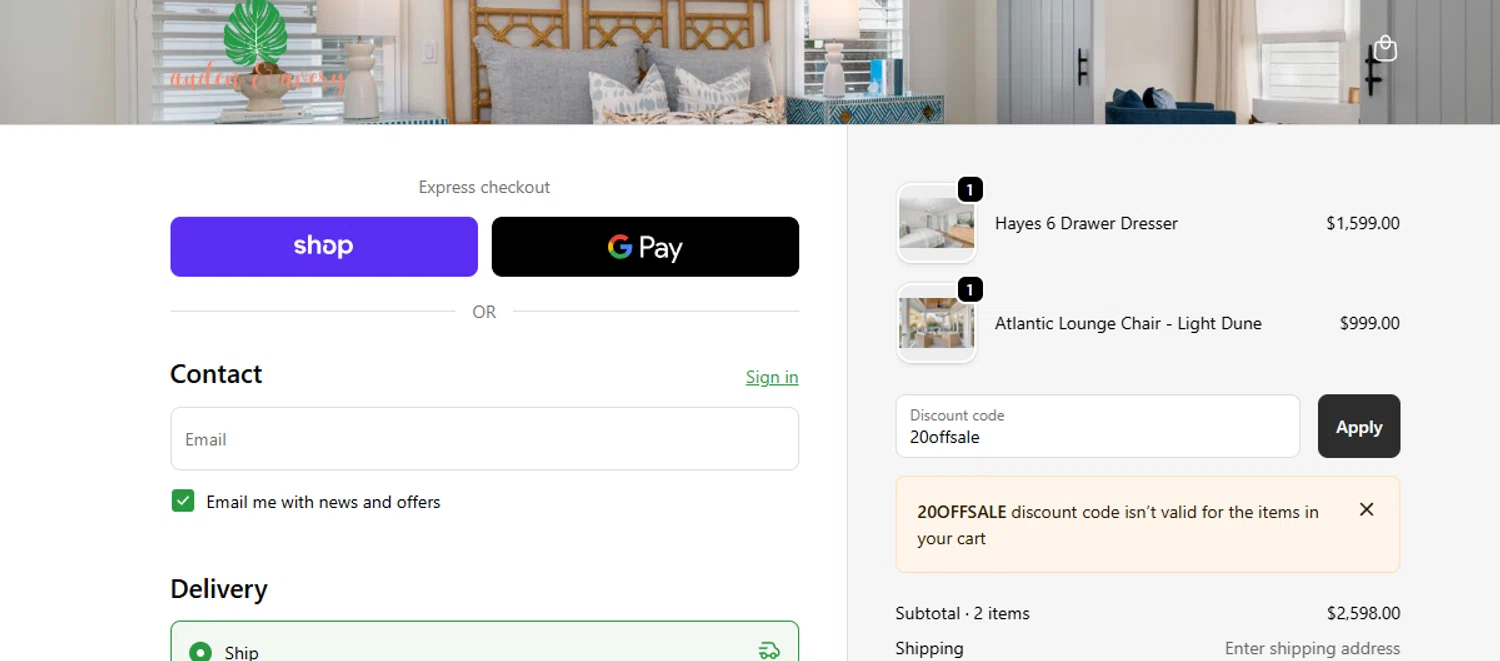Pay using Google Pay button
The height and width of the screenshot is (661, 1500).
click(x=645, y=247)
